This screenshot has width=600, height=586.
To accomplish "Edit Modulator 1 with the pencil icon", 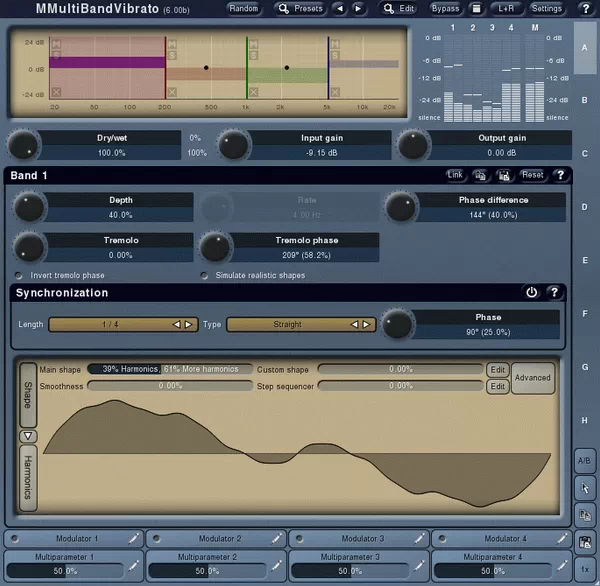I will tap(133, 539).
